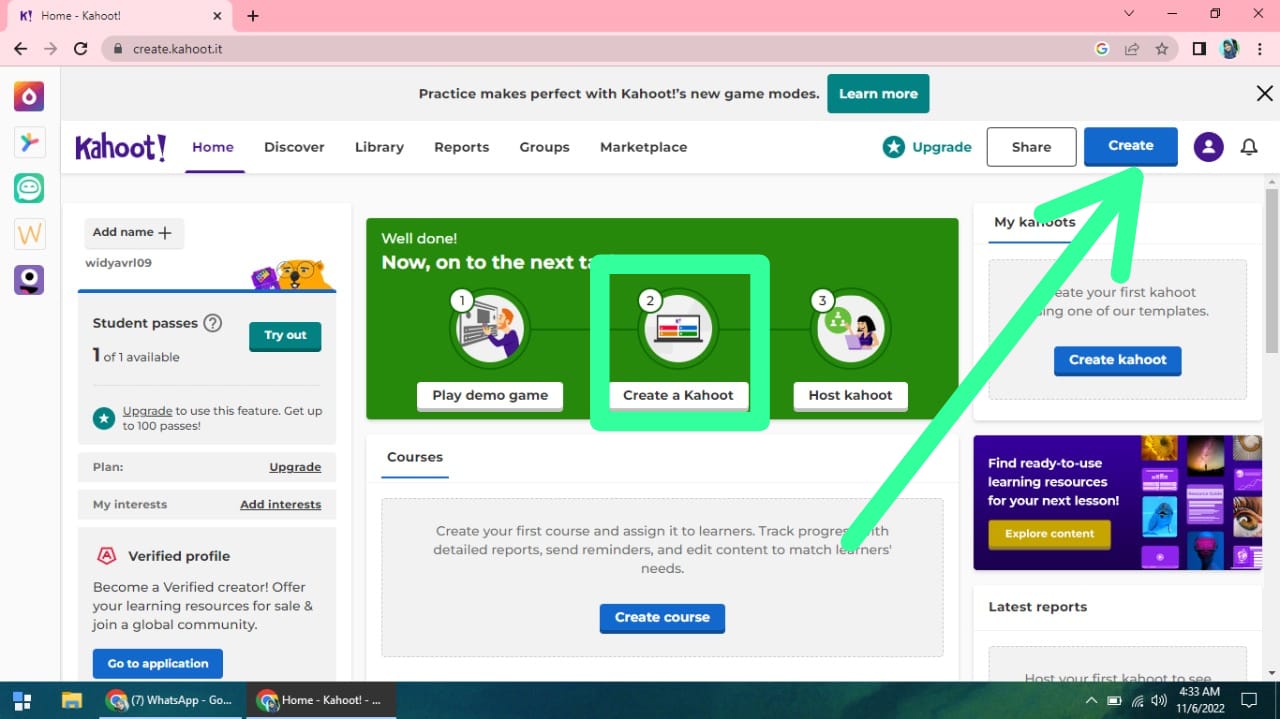
Task: Open the user profile avatar menu
Action: (1208, 147)
